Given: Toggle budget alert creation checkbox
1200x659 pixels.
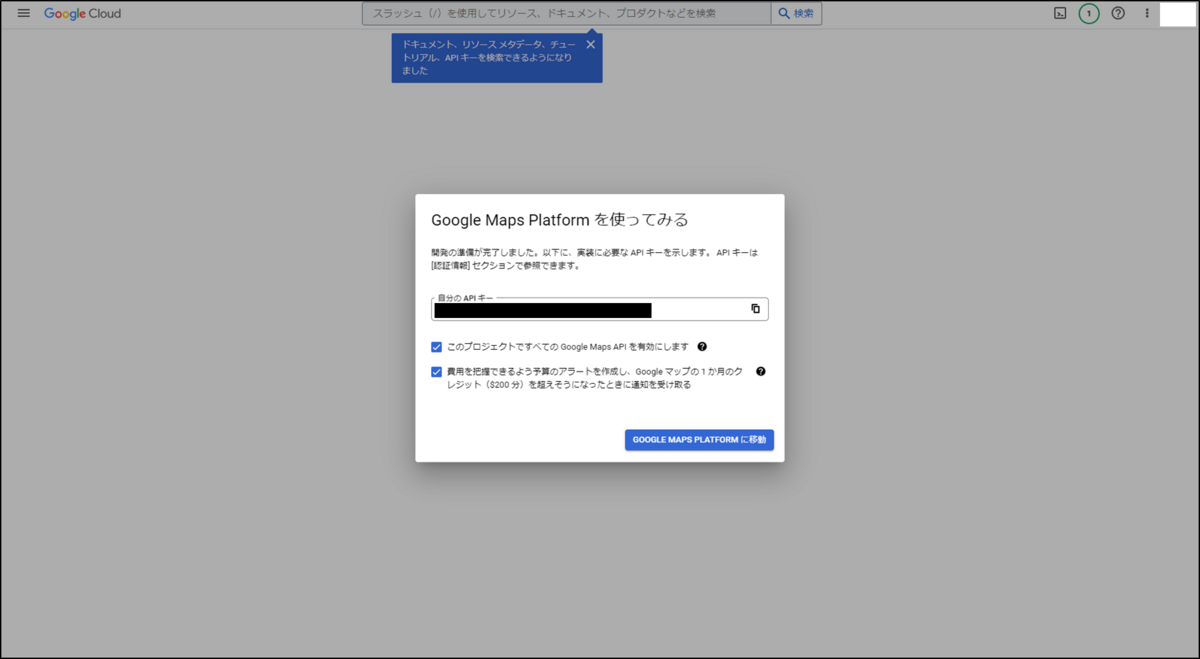Looking at the screenshot, I should pos(436,372).
